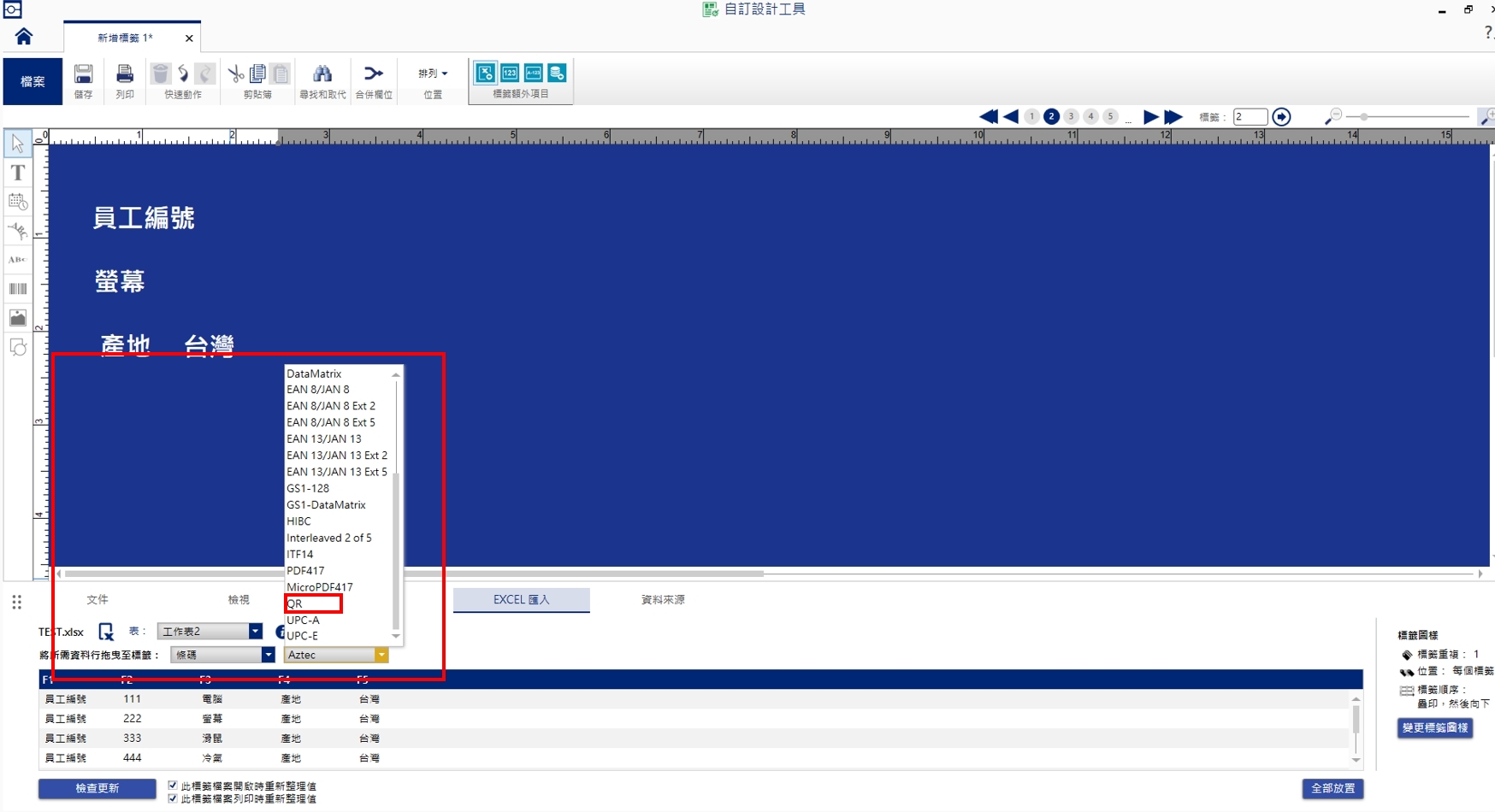This screenshot has height=812, width=1495.
Task: Close the 新增標籤 1* tab
Action: tap(189, 38)
